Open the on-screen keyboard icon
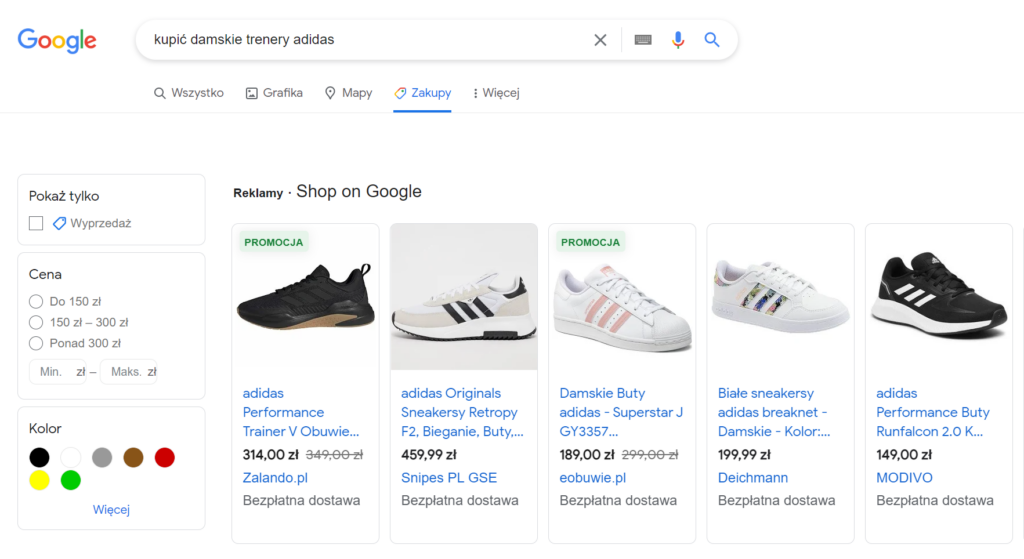Image resolution: width=1024 pixels, height=559 pixels. 643,40
